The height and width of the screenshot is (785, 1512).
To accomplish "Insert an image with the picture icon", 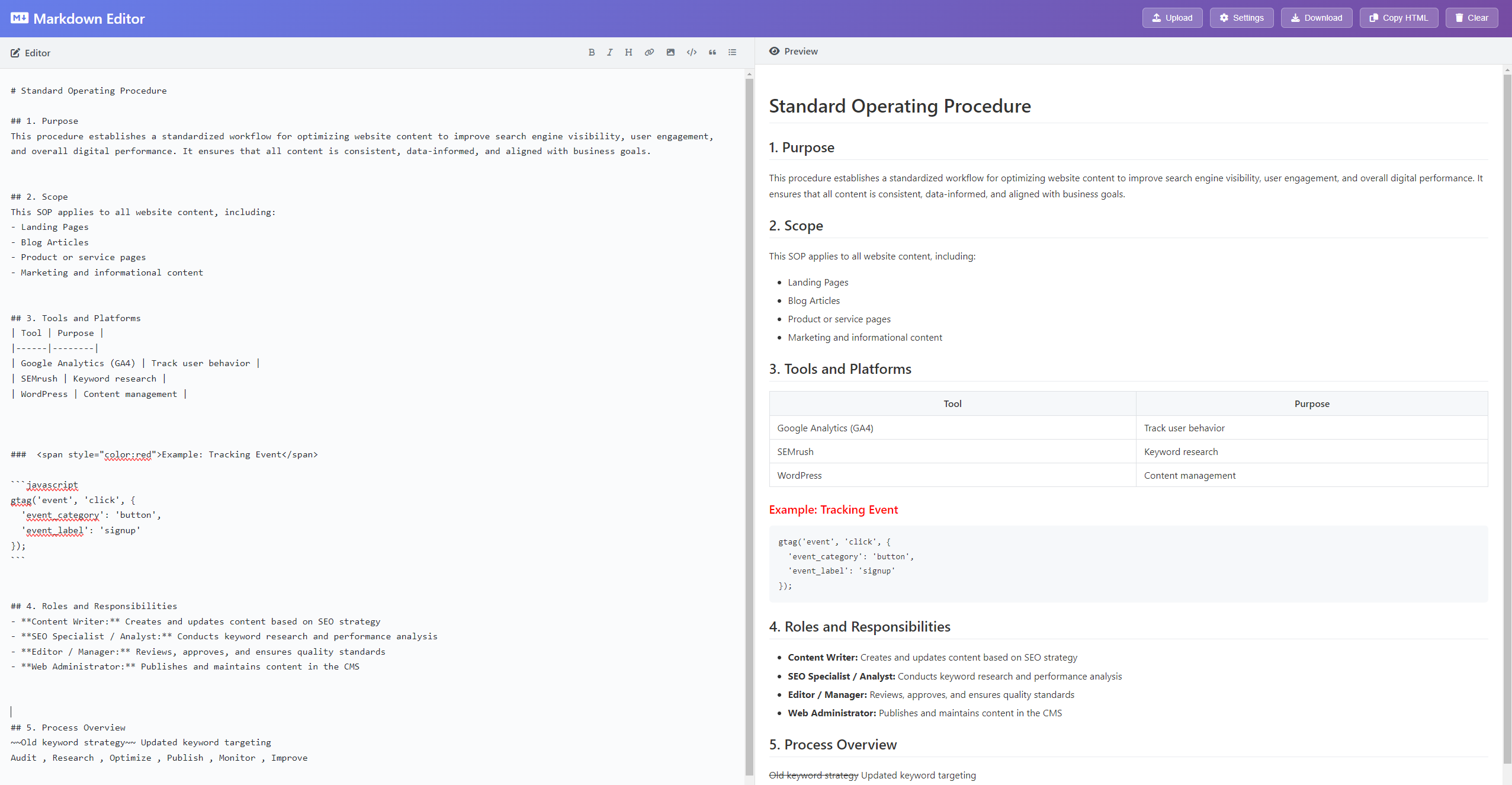I will click(670, 53).
